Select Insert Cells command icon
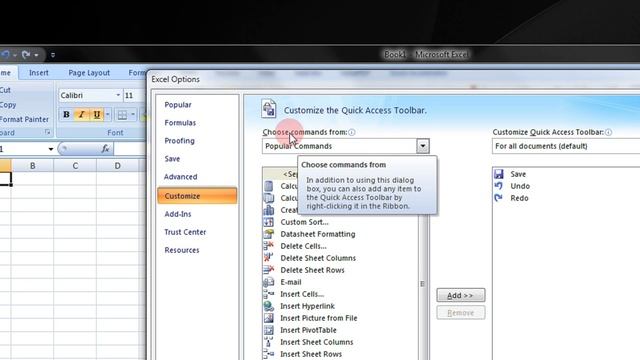The width and height of the screenshot is (640, 360). point(269,294)
